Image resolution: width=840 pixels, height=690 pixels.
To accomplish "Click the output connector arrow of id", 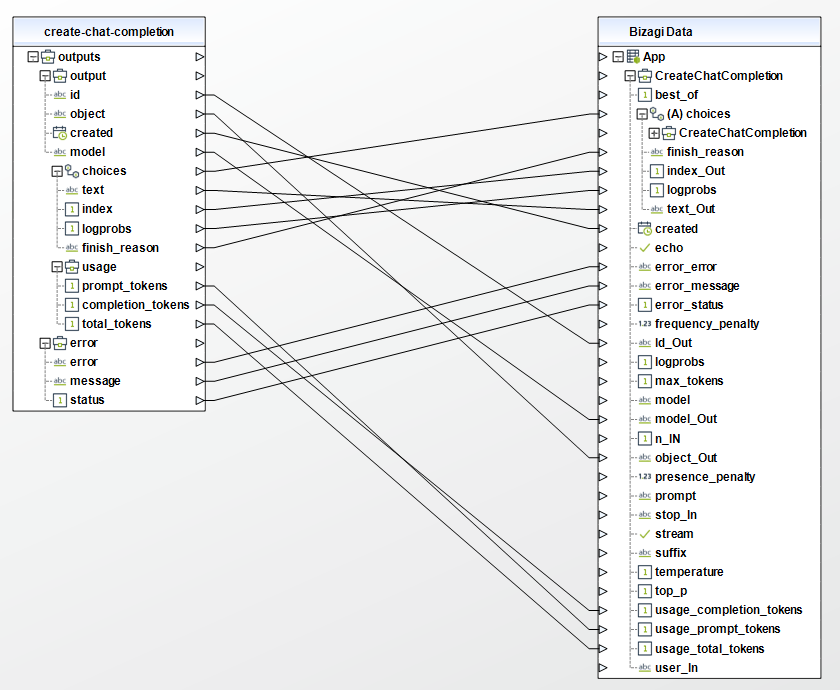I will point(200,95).
